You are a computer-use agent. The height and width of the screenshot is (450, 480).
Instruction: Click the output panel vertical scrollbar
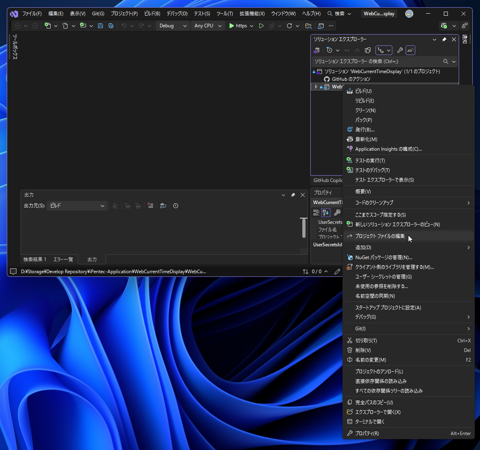(304, 228)
